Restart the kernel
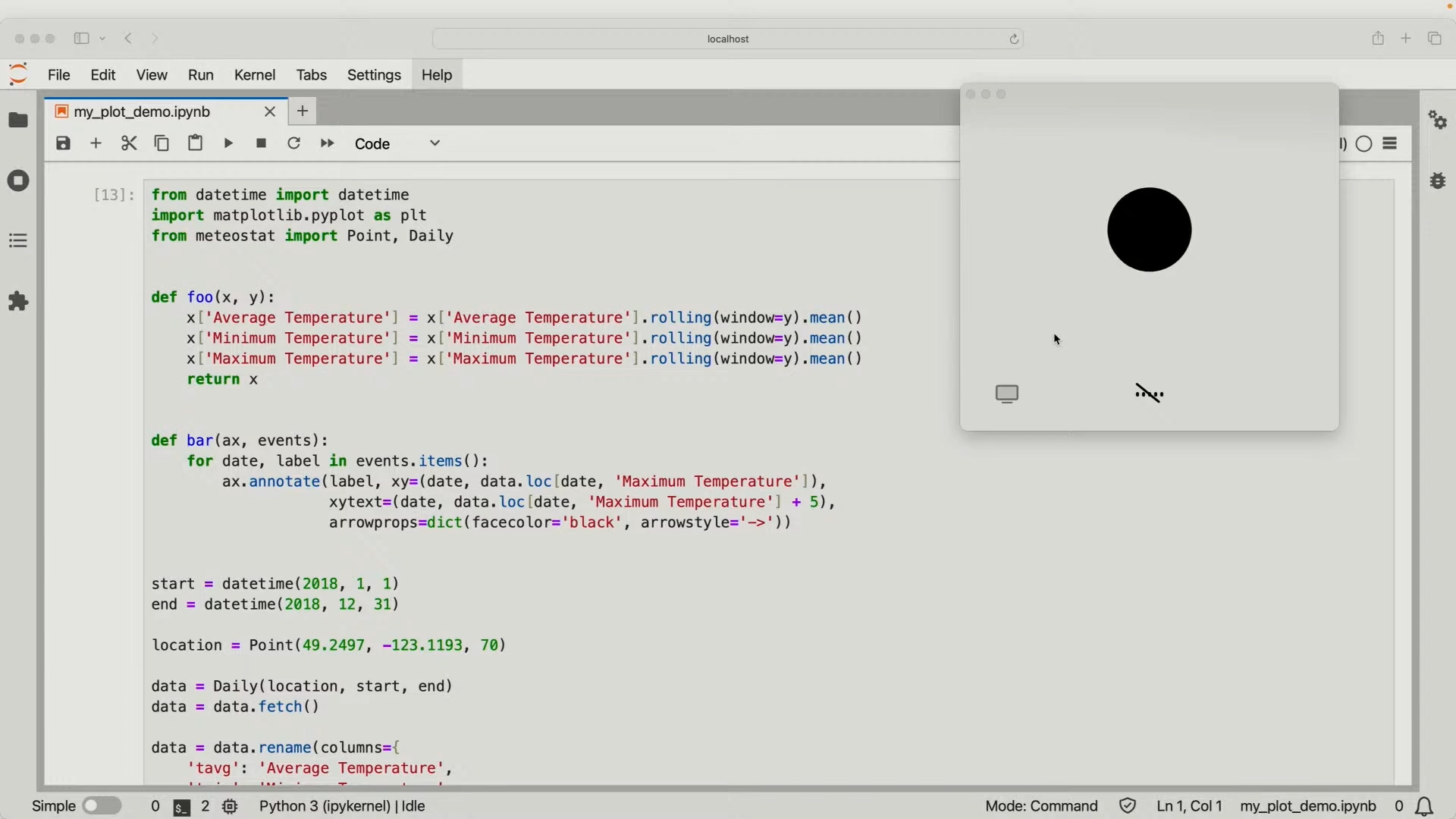Screen dimensions: 1456x819 [x=294, y=143]
